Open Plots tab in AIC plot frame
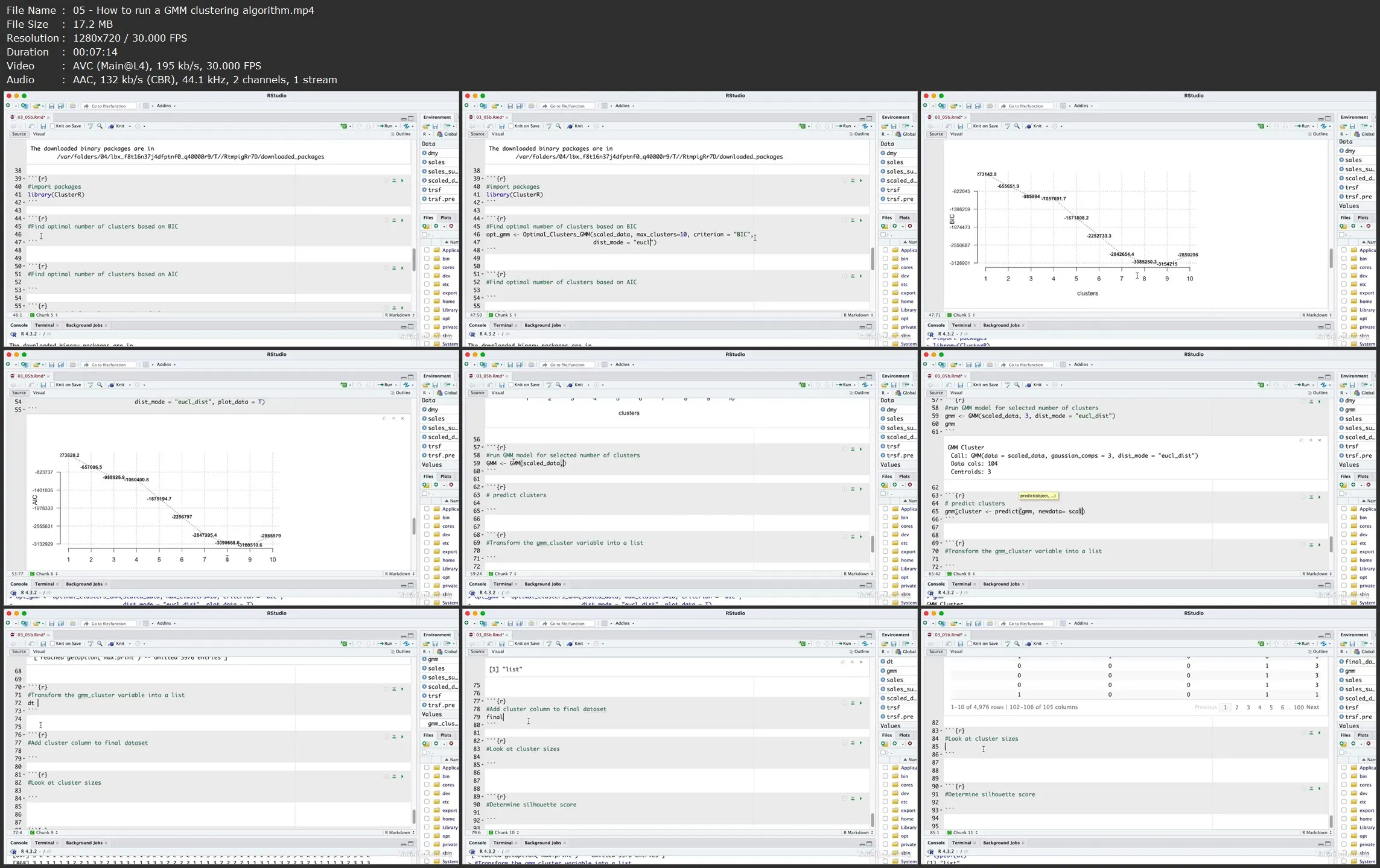1380x868 pixels. point(446,477)
